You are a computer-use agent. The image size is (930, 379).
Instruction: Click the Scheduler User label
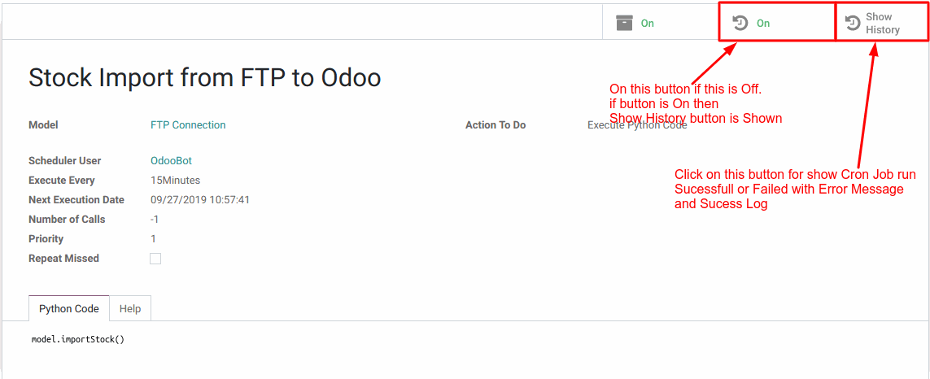point(65,161)
